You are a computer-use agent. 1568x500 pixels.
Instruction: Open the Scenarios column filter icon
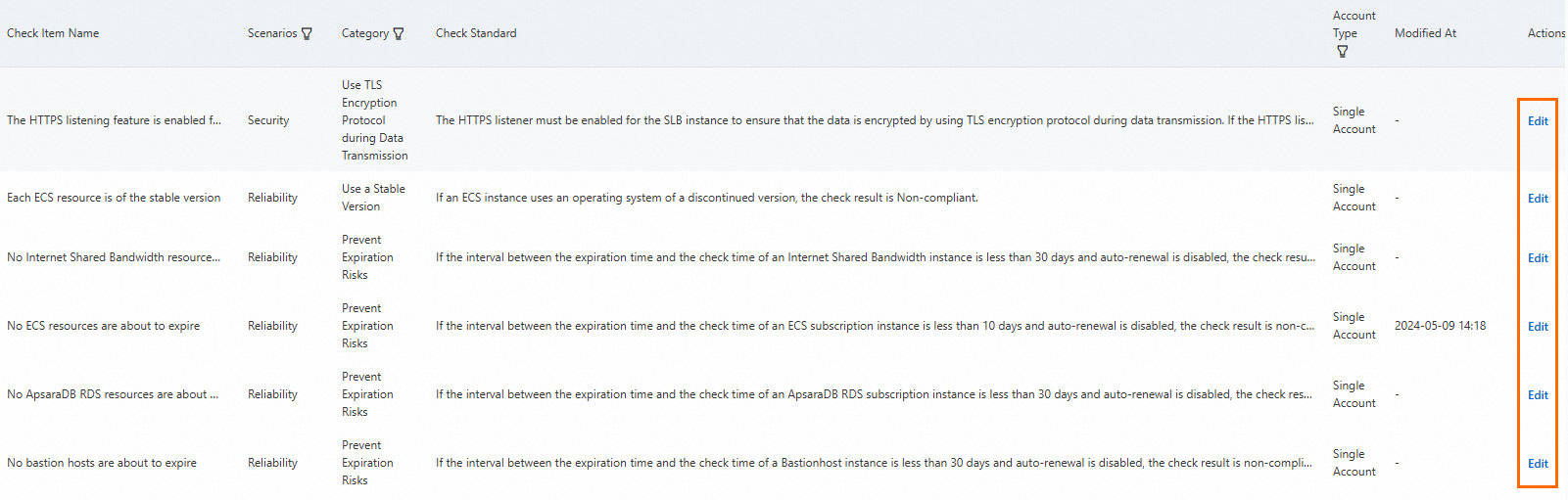pyautogui.click(x=307, y=34)
